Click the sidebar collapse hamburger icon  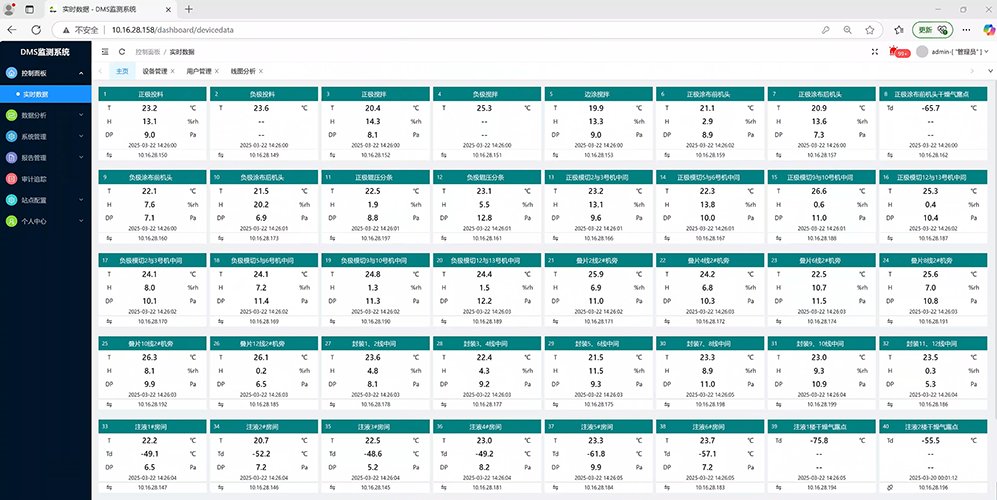pos(106,51)
